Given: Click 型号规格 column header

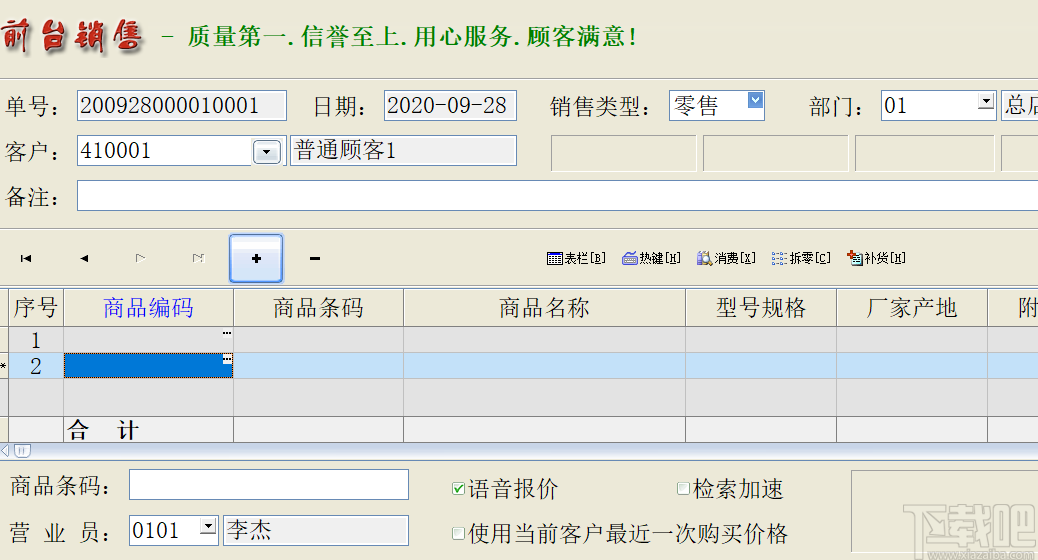Looking at the screenshot, I should click(761, 308).
